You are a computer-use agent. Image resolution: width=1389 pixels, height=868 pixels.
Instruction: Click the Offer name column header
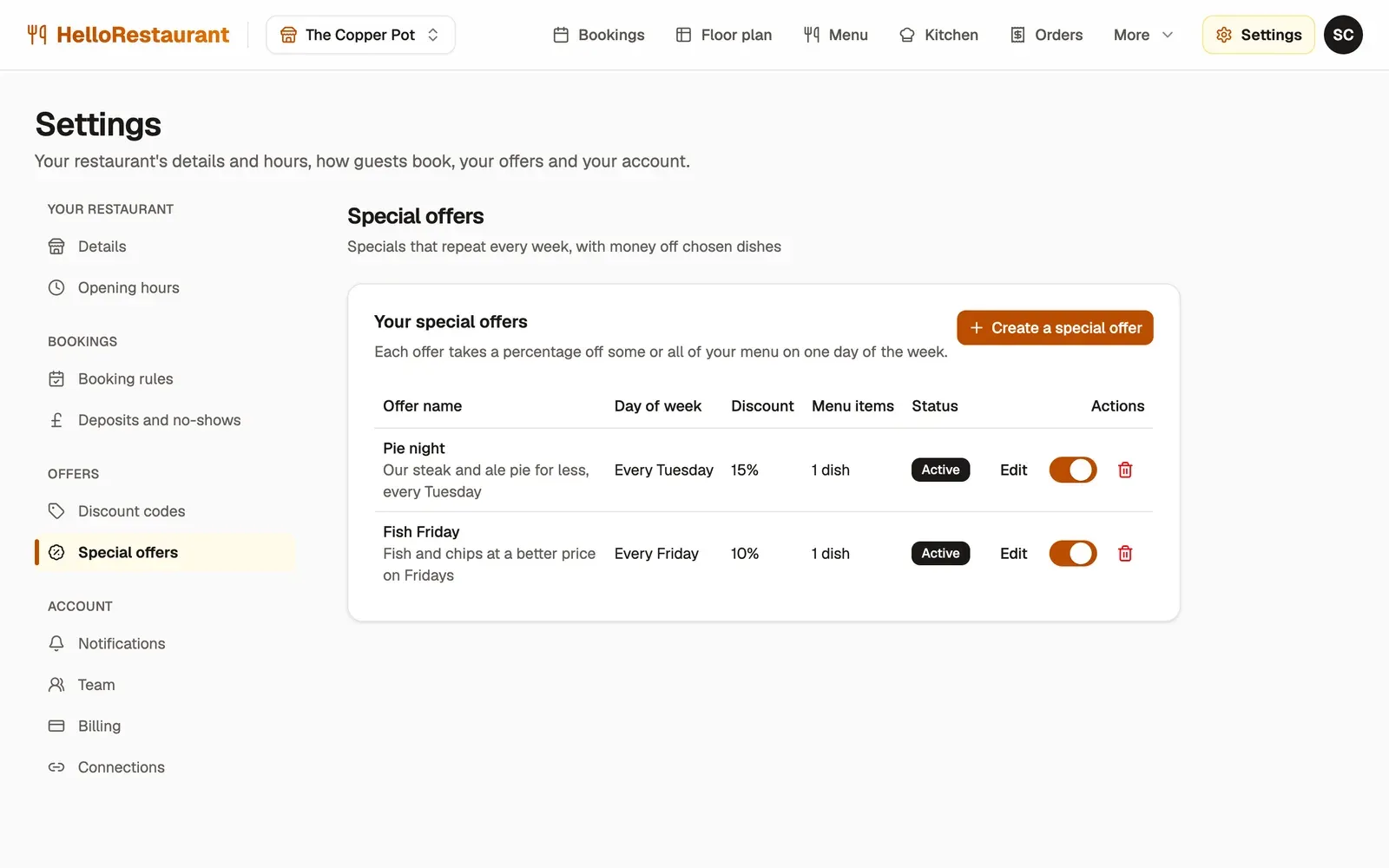(x=422, y=406)
